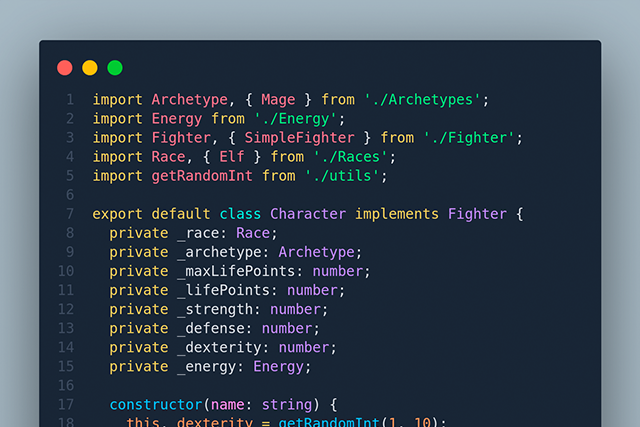Click the green maximize window dot
640x427 pixels.
coord(115,68)
